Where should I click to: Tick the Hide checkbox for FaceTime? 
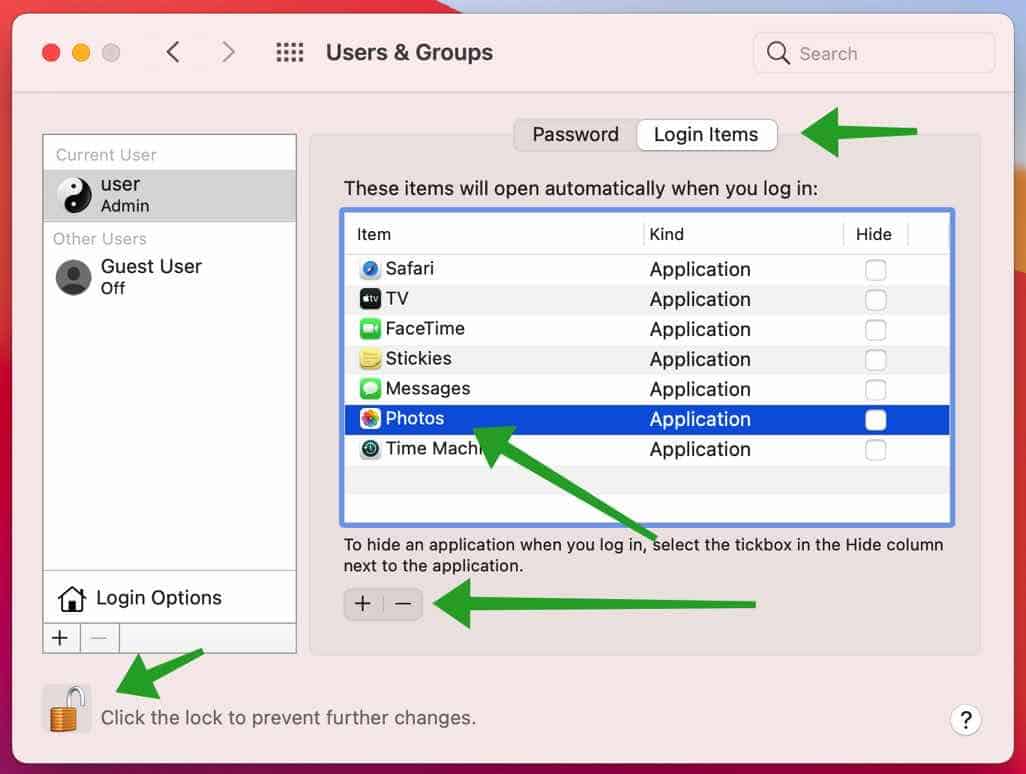pyautogui.click(x=876, y=330)
